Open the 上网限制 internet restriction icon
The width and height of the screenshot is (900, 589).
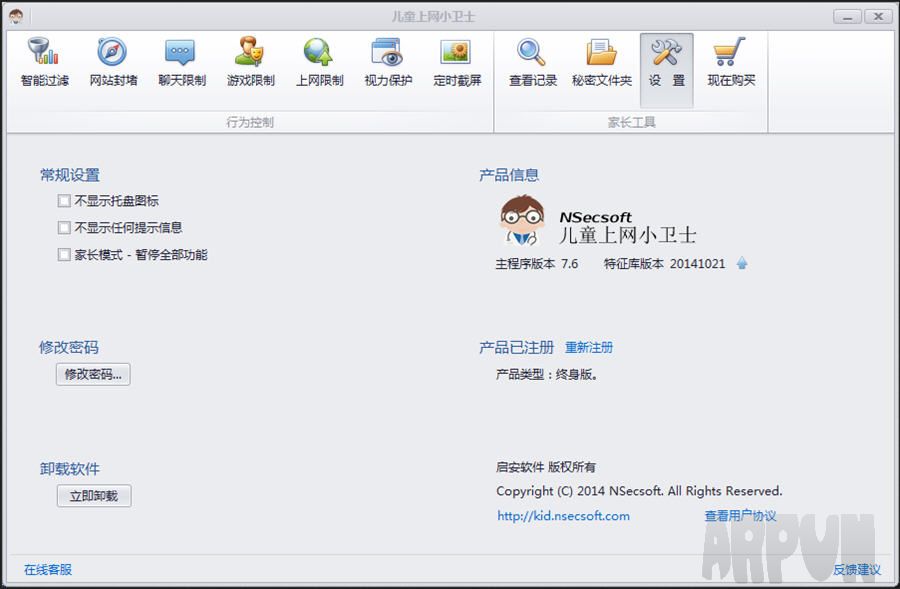(319, 62)
